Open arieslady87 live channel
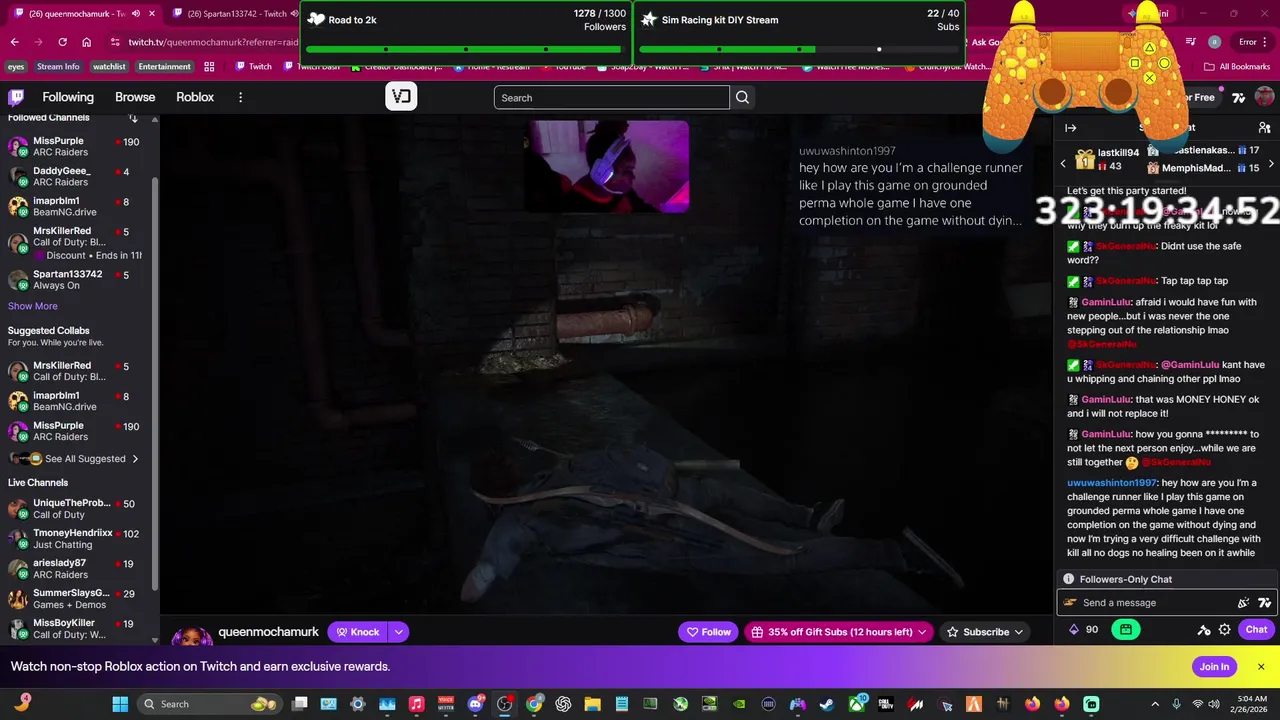 pos(75,569)
